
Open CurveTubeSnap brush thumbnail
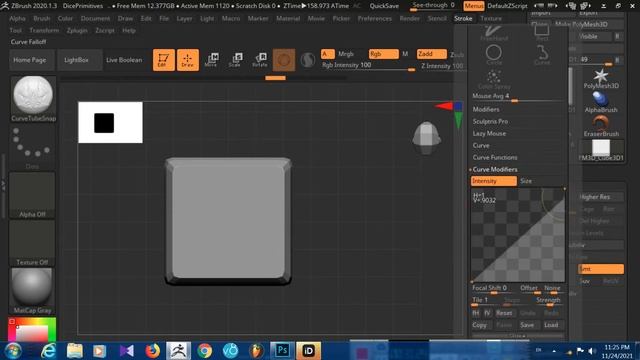[33, 98]
